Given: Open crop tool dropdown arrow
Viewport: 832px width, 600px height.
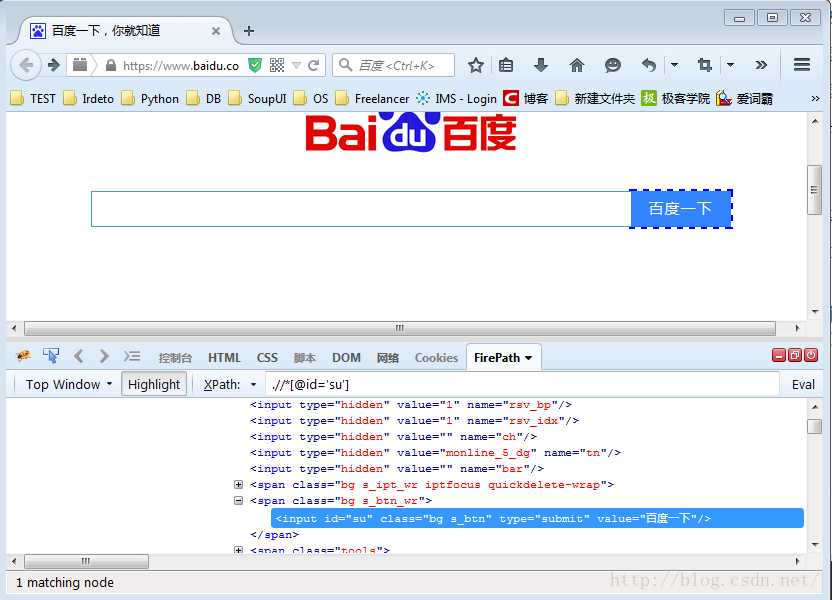Looking at the screenshot, I should [730, 65].
